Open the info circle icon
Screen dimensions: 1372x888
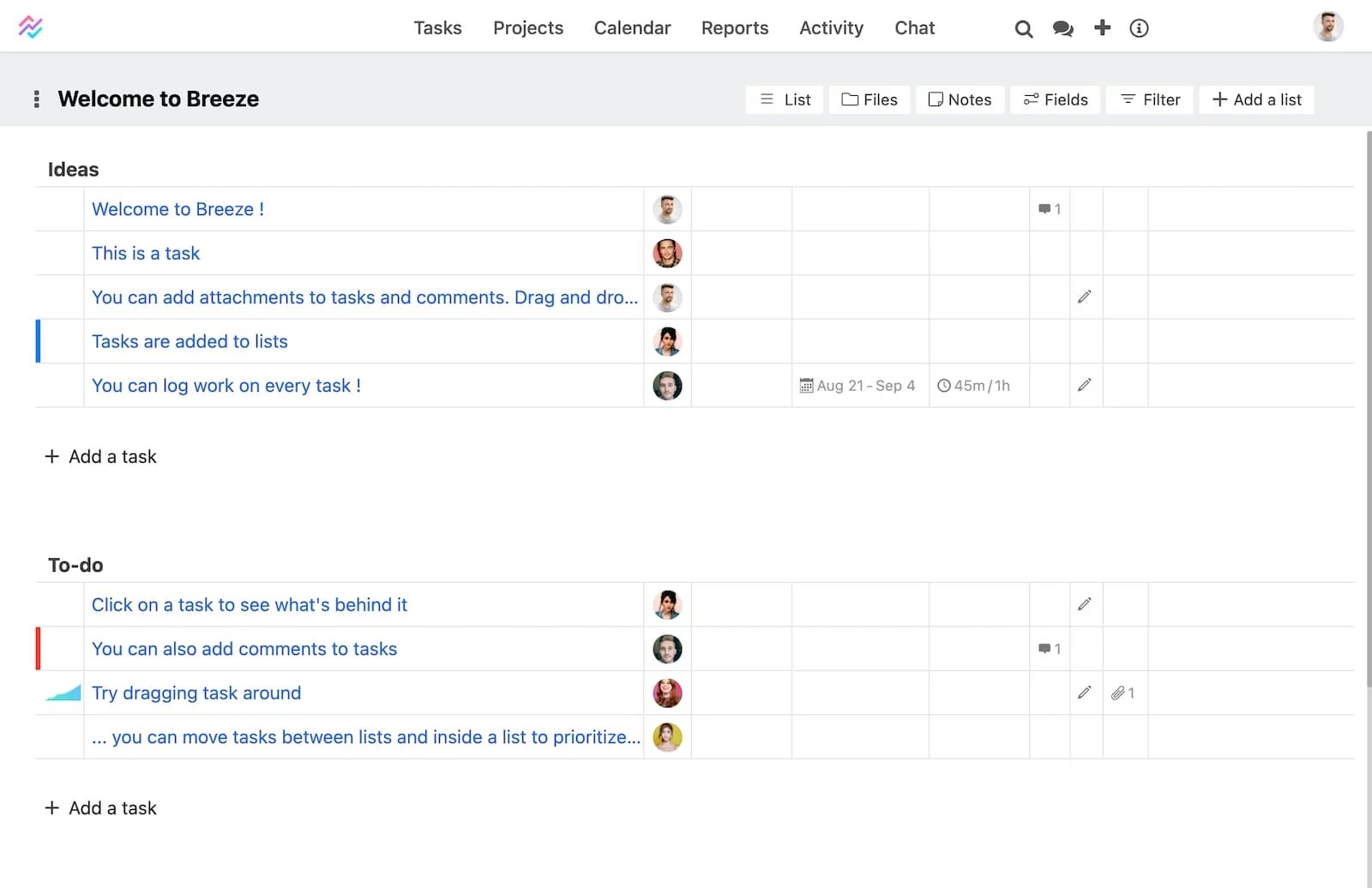1139,28
